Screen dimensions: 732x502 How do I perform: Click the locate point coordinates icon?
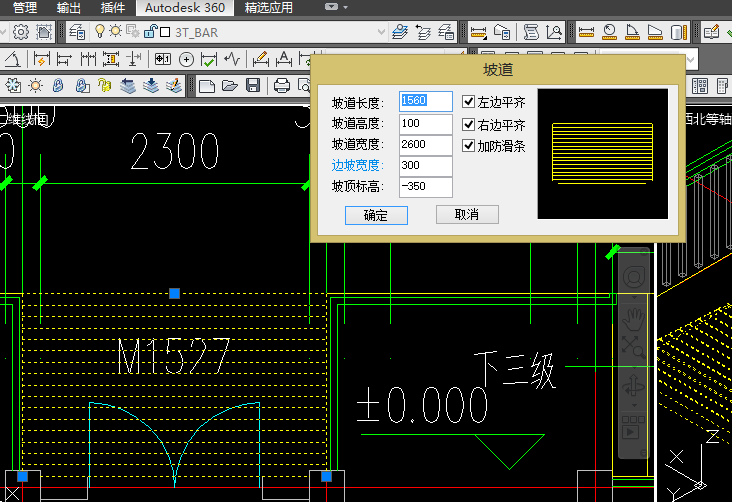click(554, 32)
